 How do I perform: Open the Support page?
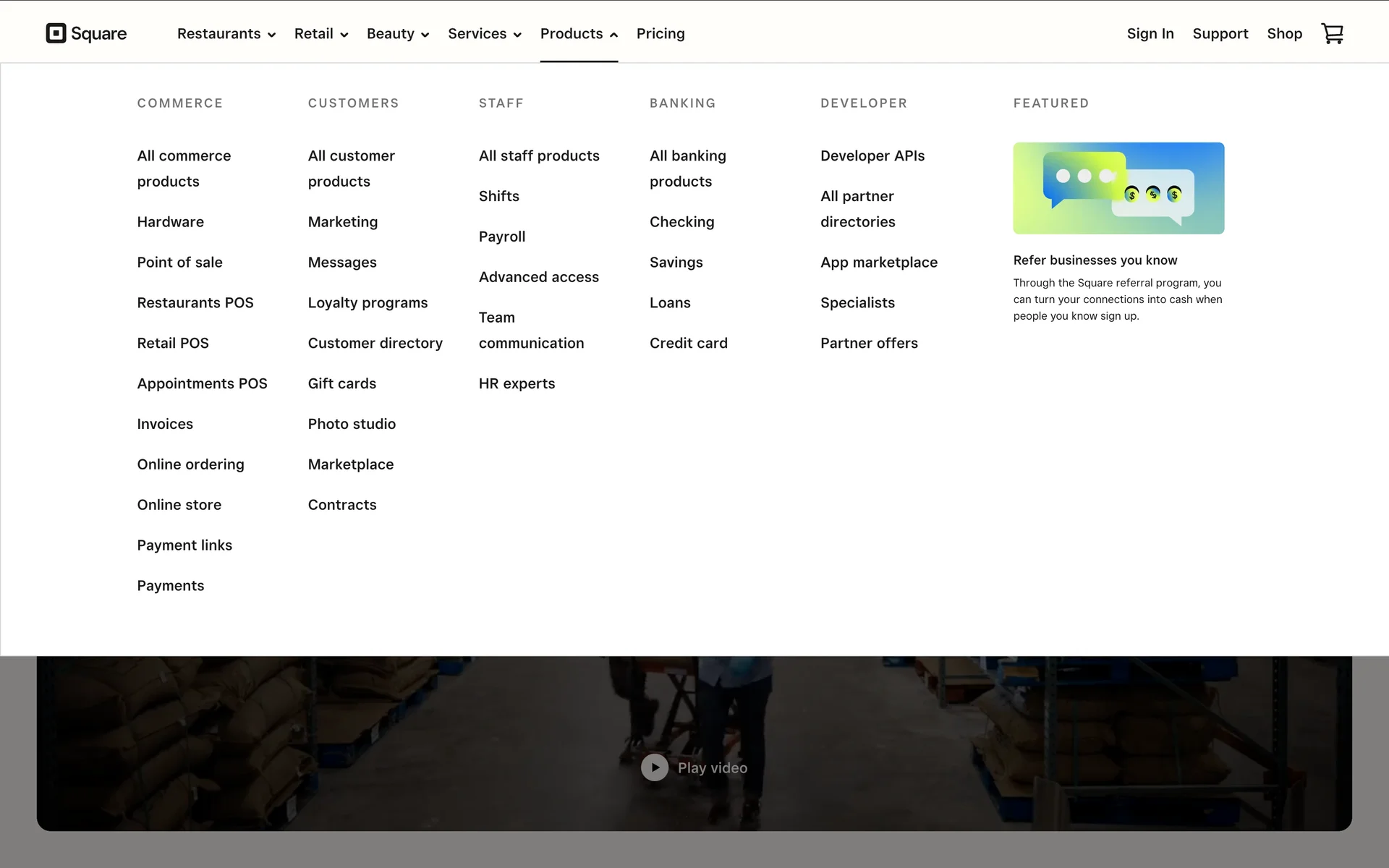coord(1220,34)
